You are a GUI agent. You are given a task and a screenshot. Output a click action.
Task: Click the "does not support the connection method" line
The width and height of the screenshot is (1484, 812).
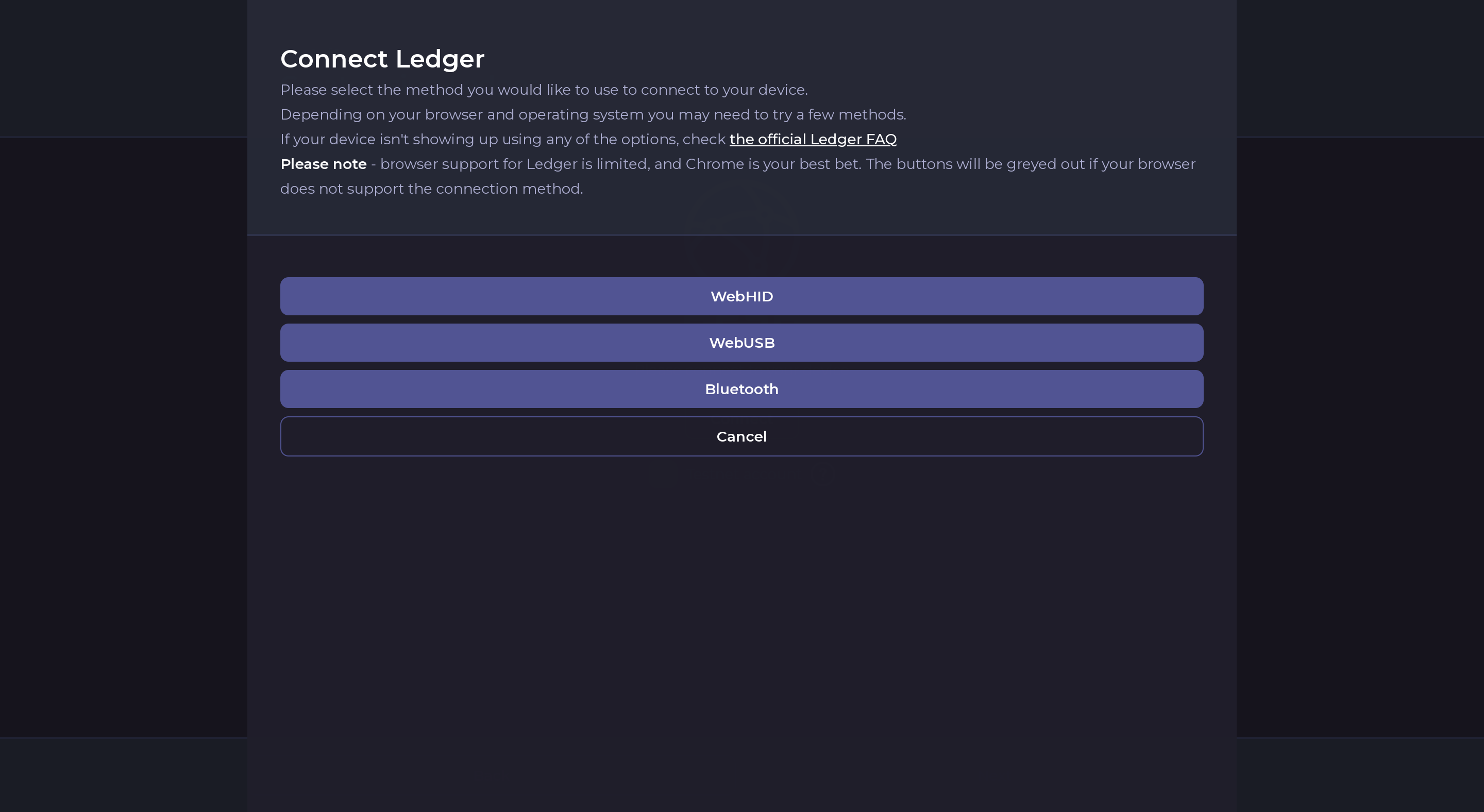(431, 189)
